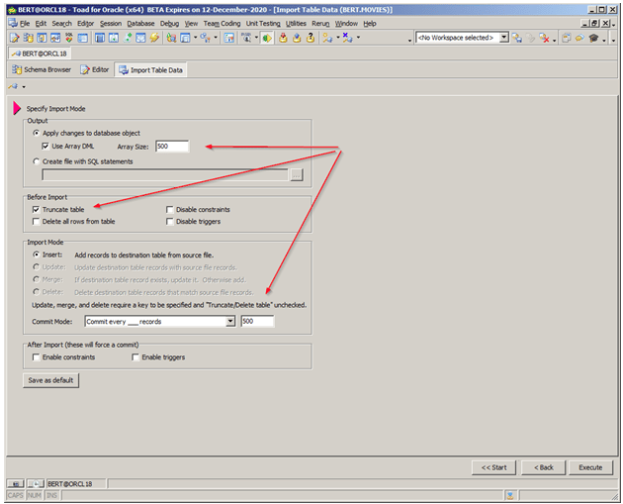Click the browse button for SQL file path
623x504 pixels.
click(x=296, y=174)
